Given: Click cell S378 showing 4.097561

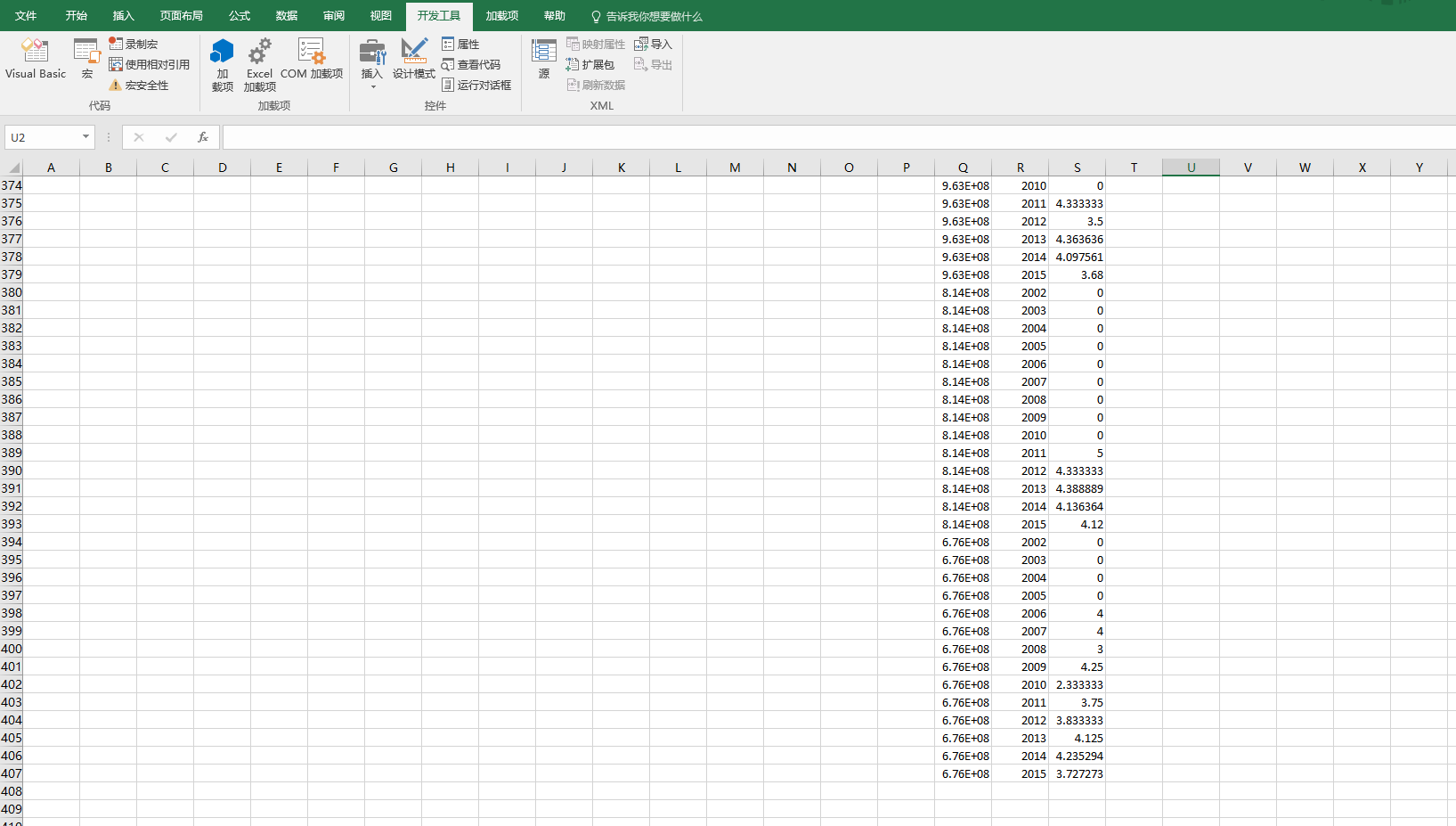Looking at the screenshot, I should [x=1077, y=257].
